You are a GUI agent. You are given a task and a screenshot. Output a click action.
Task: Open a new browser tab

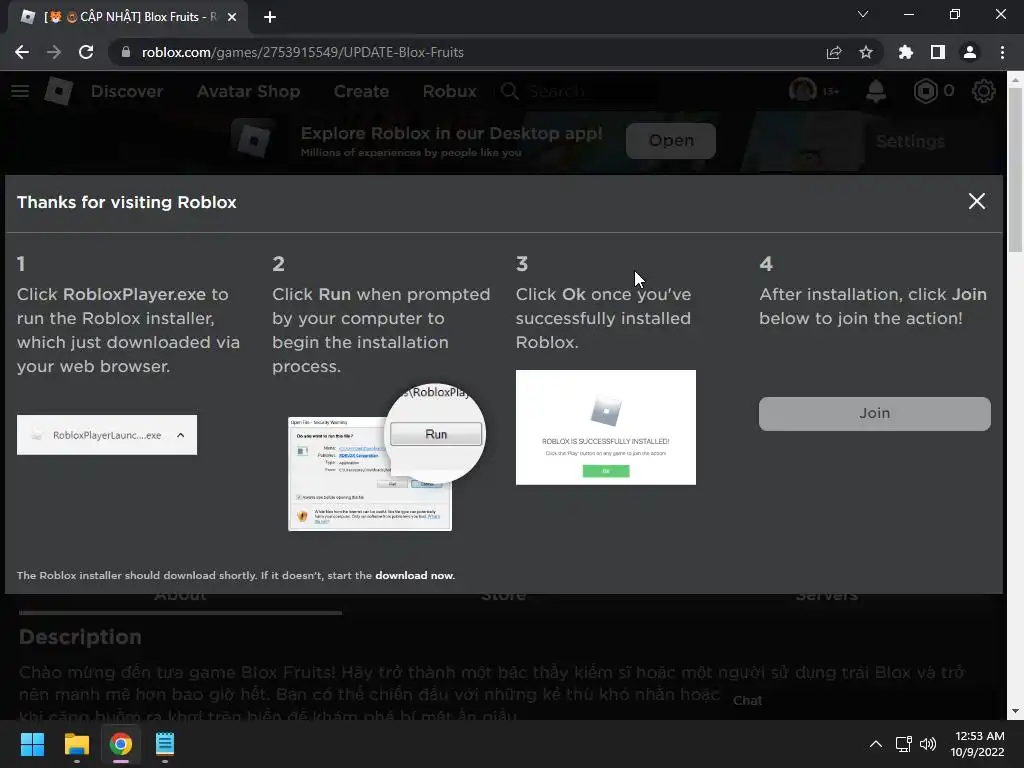(270, 18)
